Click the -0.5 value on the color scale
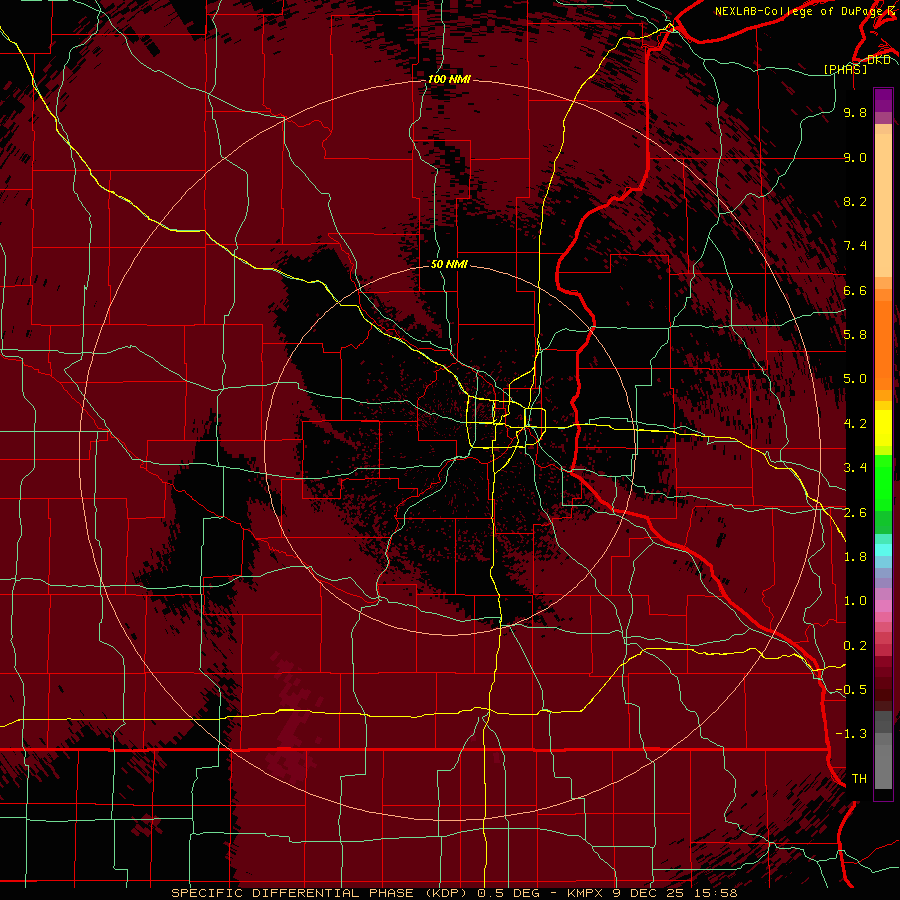 pos(851,690)
